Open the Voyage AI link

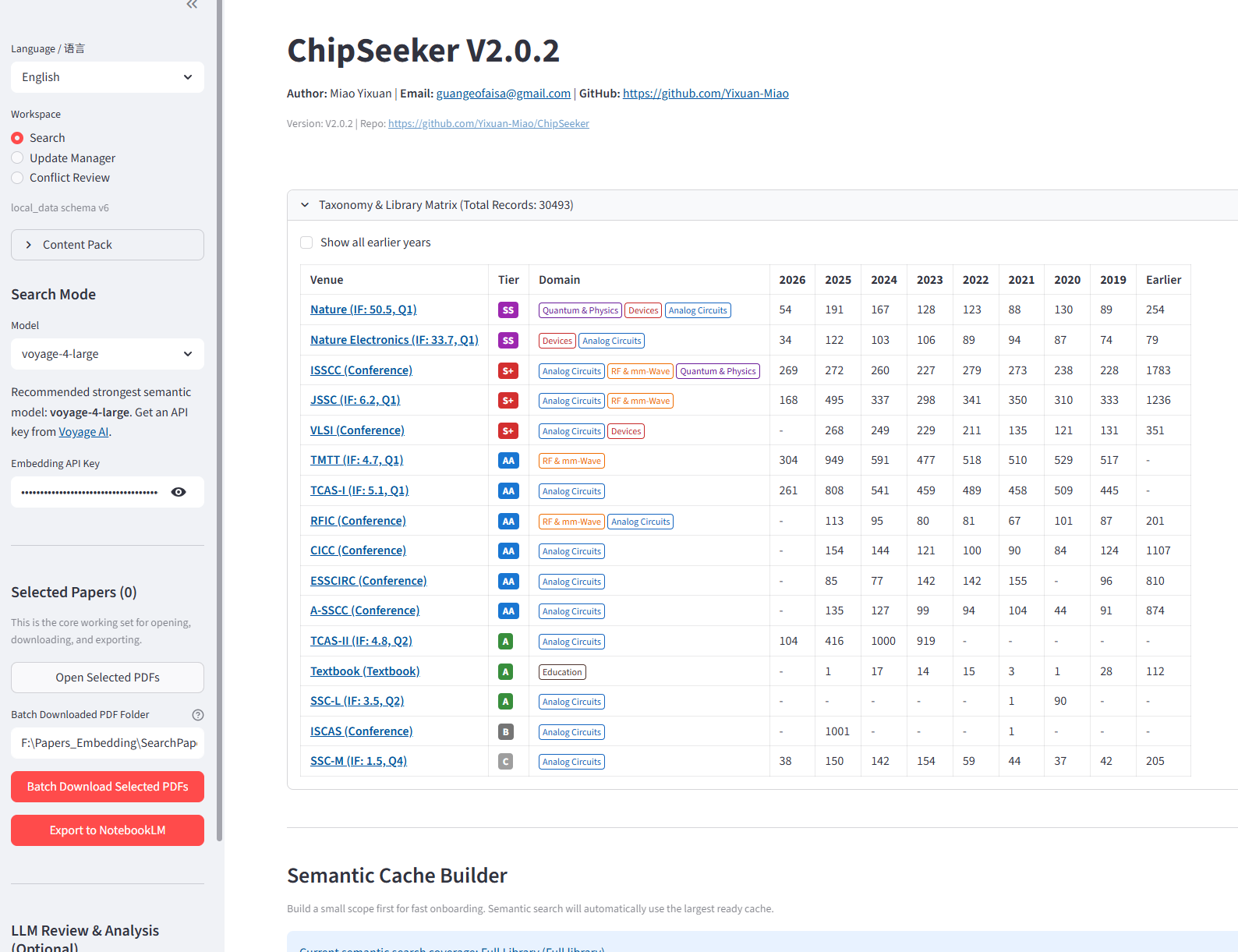83,432
